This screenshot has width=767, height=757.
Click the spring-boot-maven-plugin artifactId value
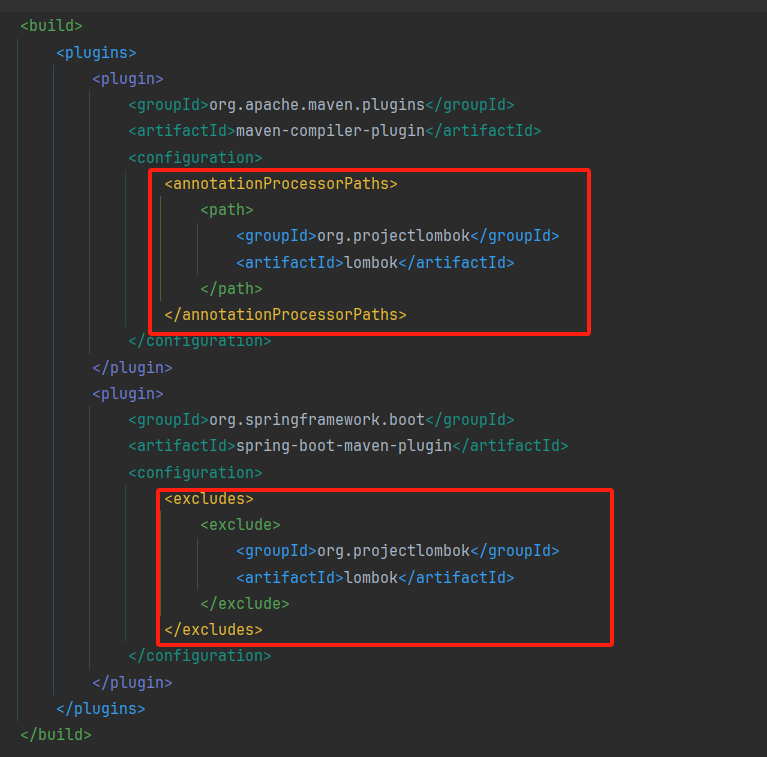(344, 446)
